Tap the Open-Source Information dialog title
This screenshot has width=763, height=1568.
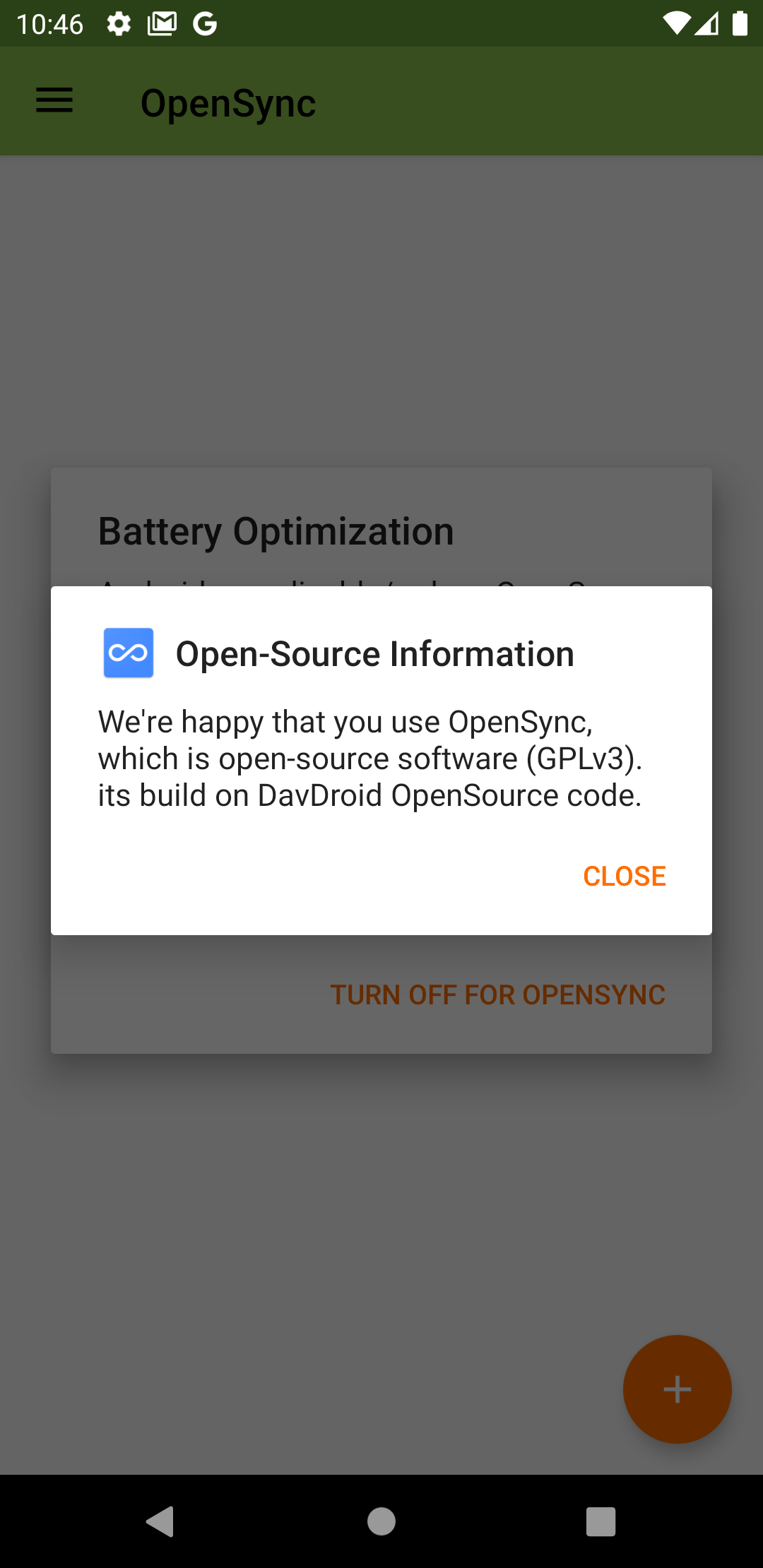tap(374, 654)
